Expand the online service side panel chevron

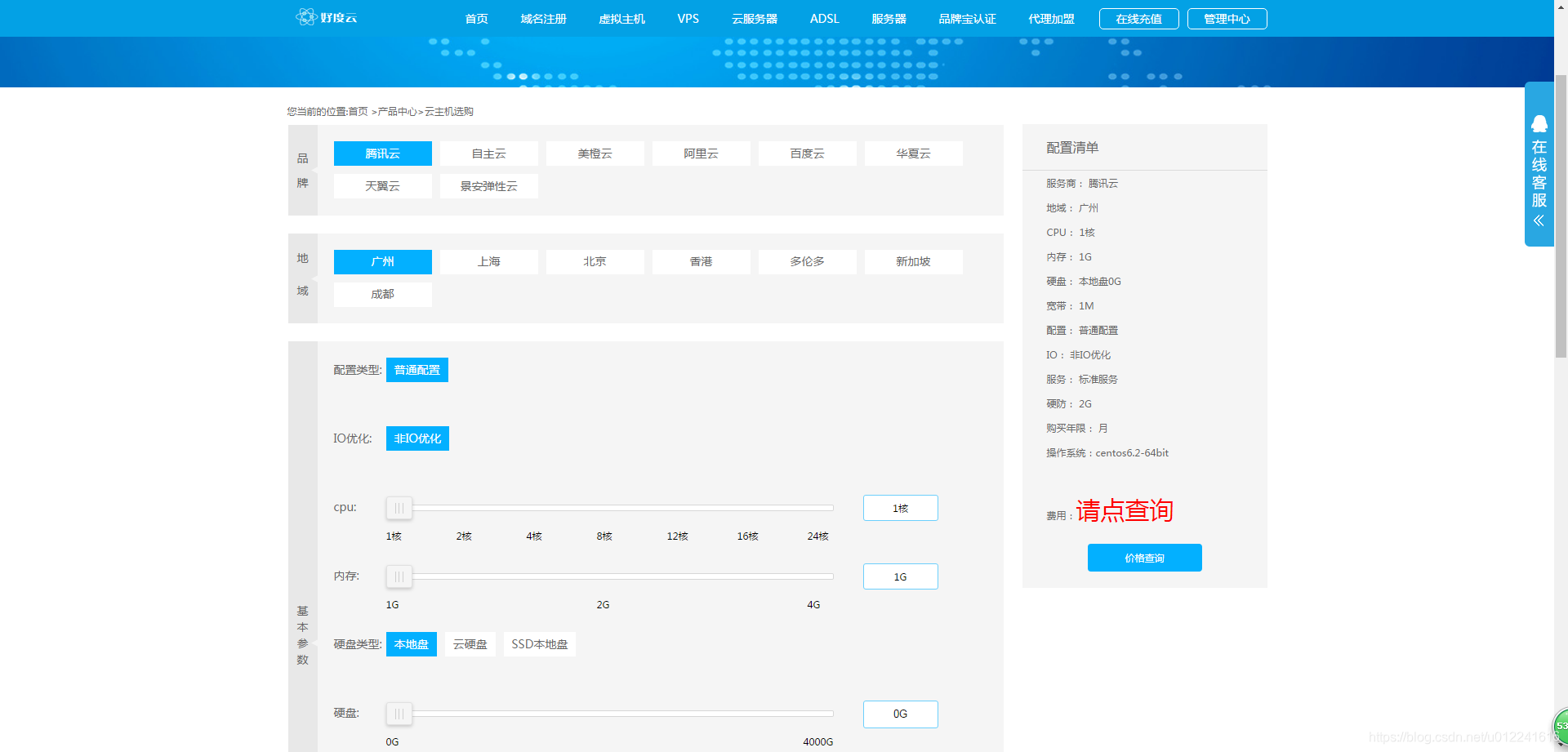click(1539, 220)
